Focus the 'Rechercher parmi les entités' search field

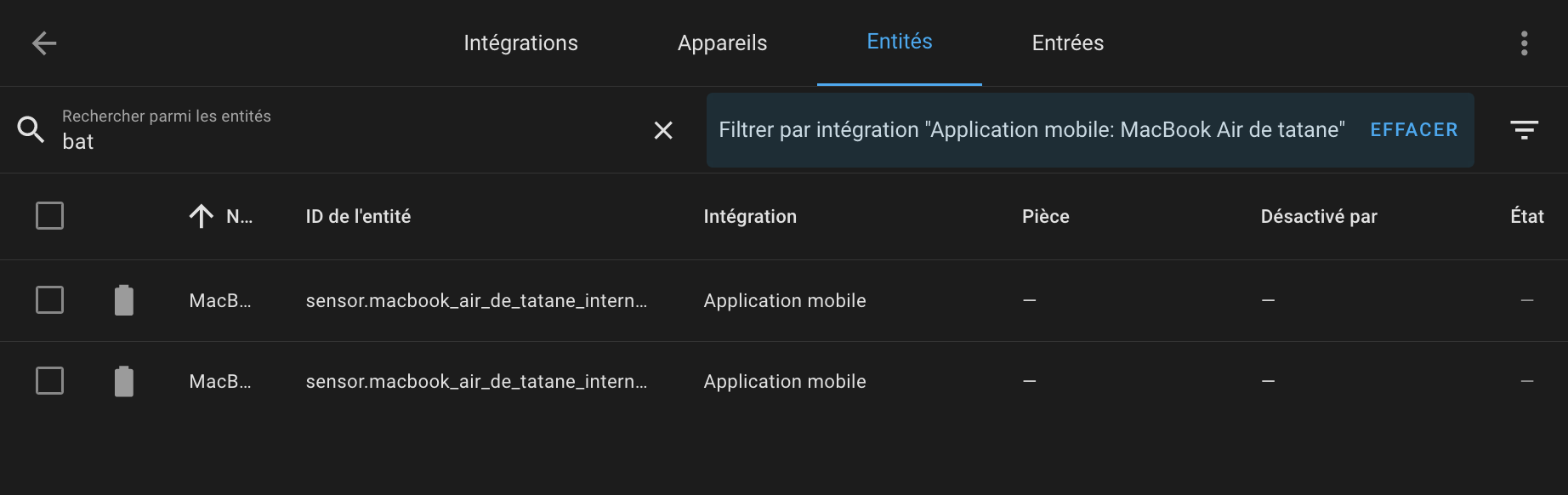[349, 130]
